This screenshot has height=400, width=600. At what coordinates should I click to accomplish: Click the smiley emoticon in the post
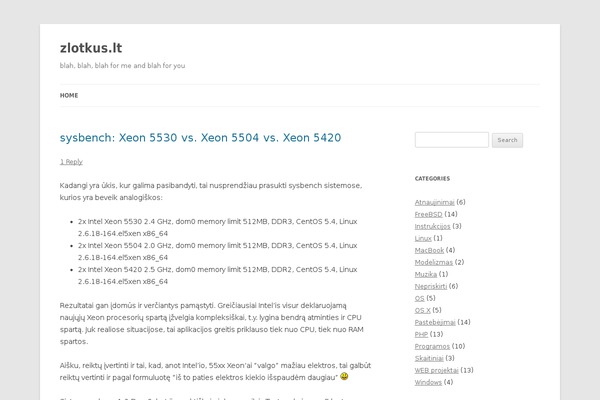(x=344, y=377)
